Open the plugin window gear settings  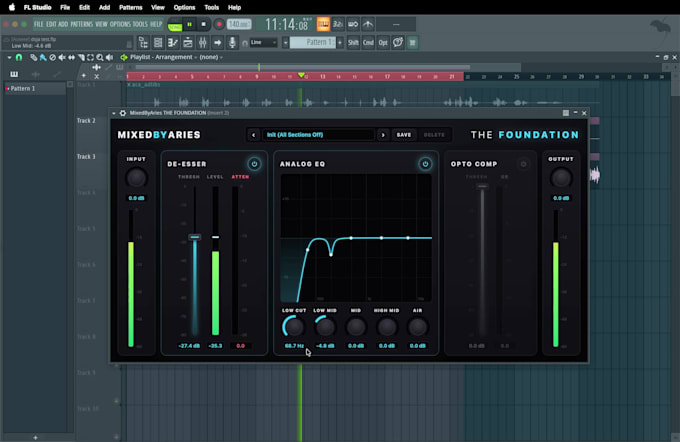coord(123,113)
